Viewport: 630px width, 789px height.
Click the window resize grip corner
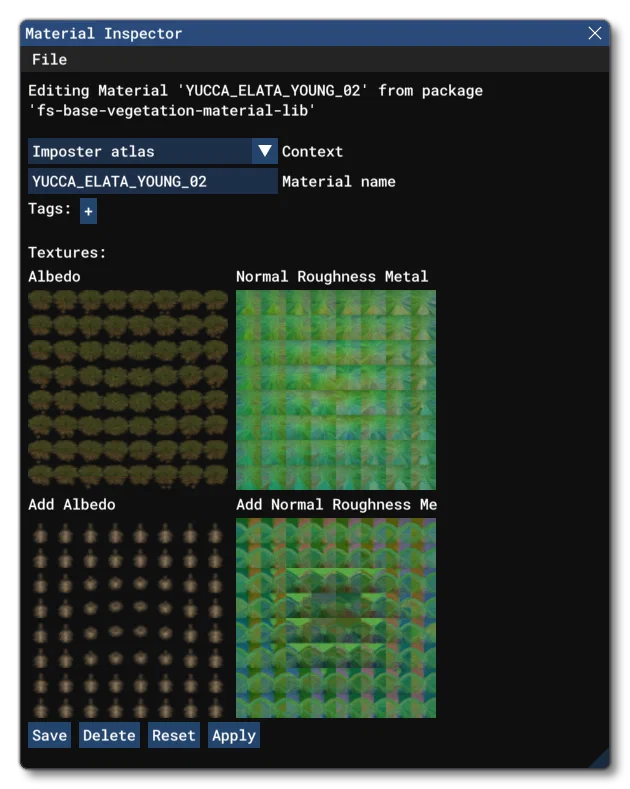599,758
